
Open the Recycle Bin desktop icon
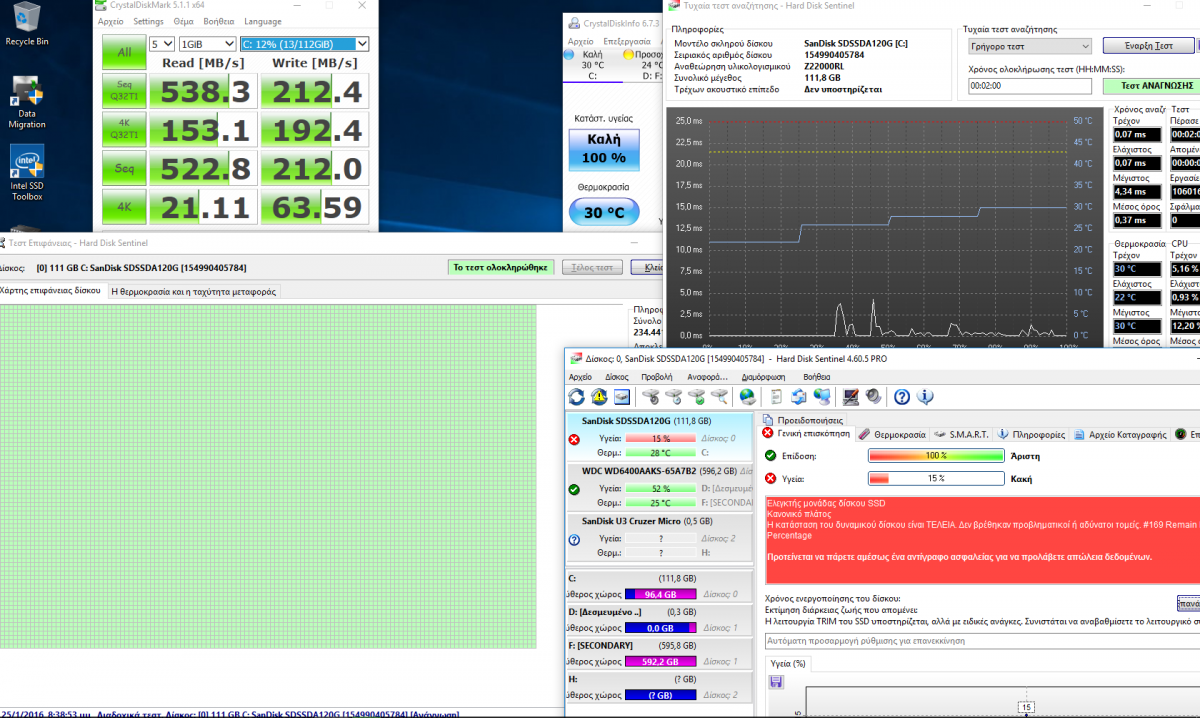(27, 24)
